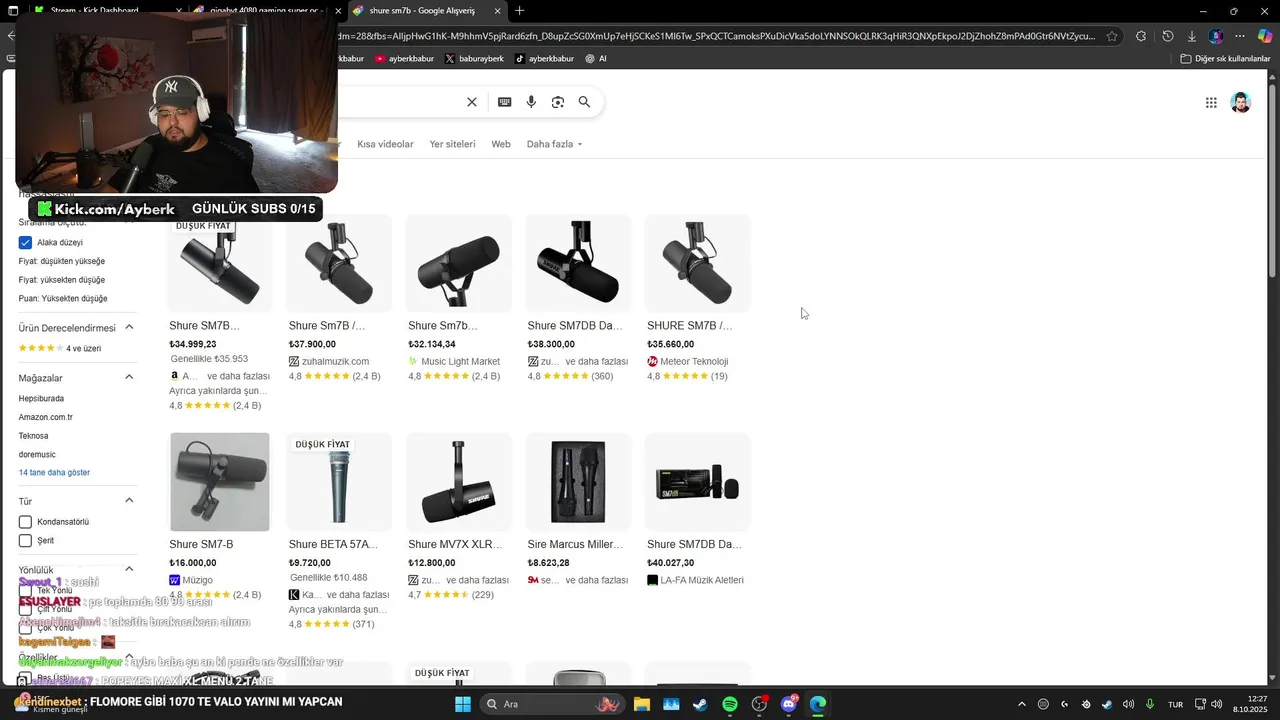Open the on-screen keyboard input tool
This screenshot has height=720, width=1280.
click(504, 102)
